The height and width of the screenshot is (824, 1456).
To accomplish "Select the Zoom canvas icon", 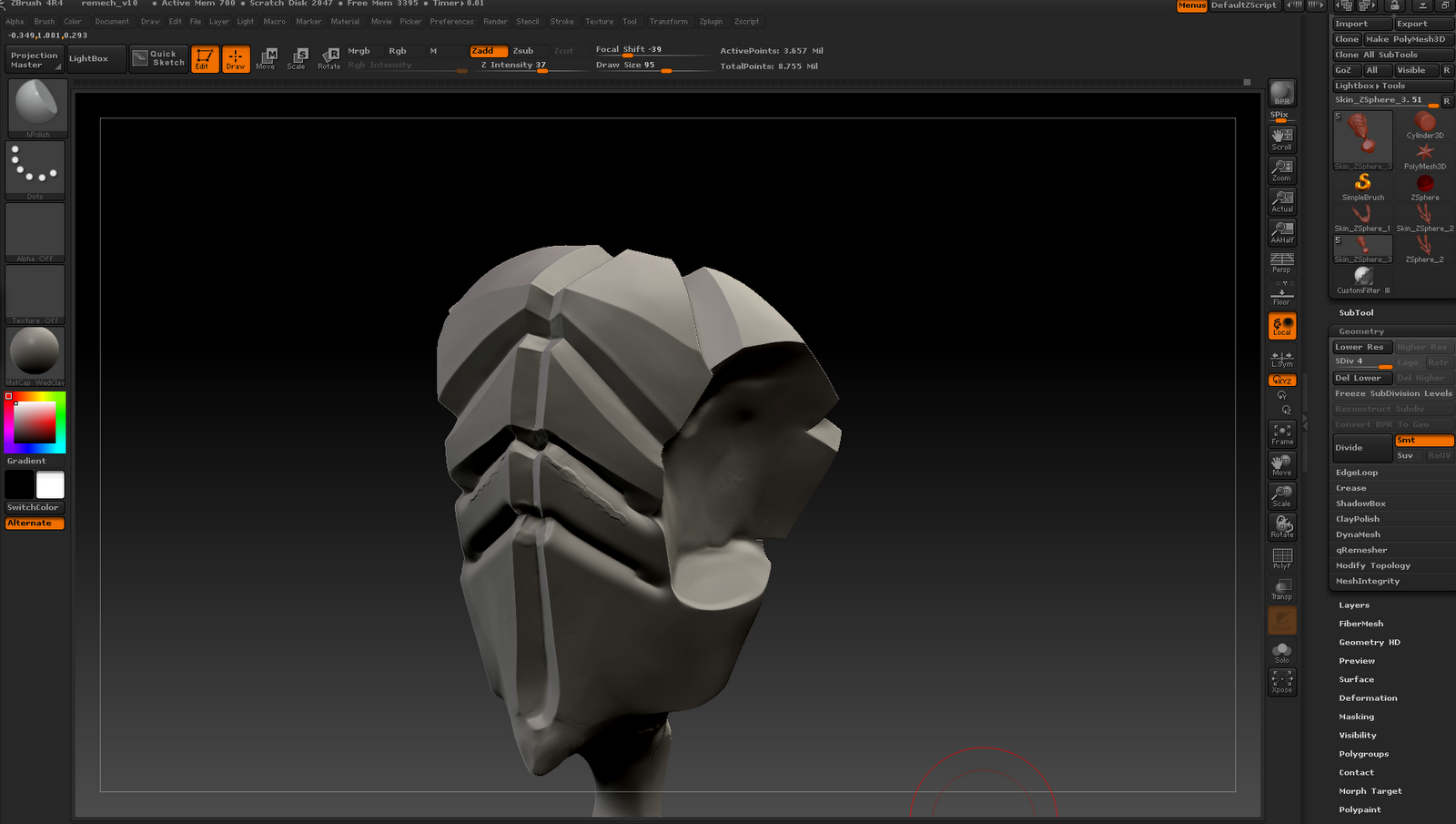I will (x=1281, y=169).
